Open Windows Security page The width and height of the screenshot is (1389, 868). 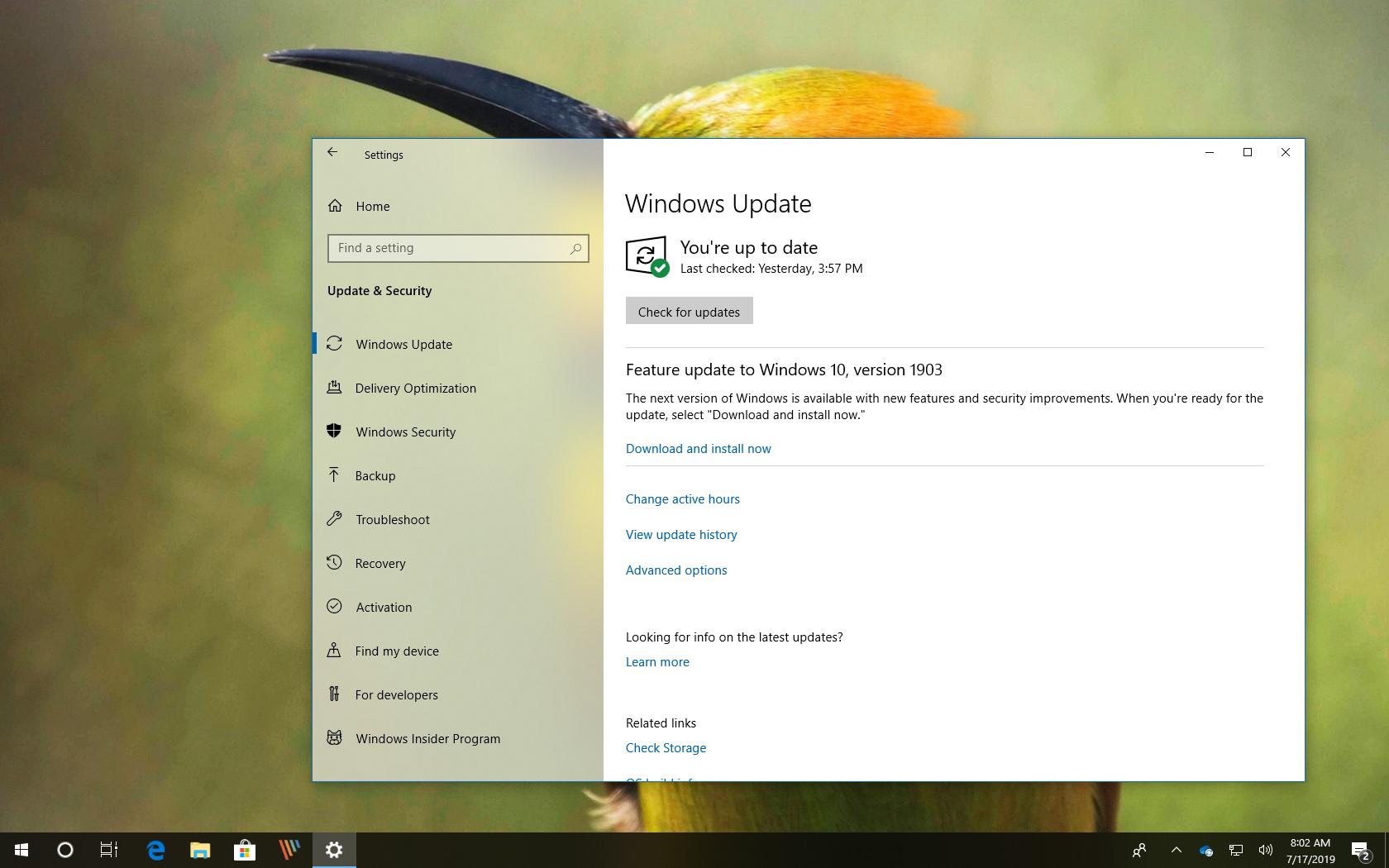click(x=458, y=432)
